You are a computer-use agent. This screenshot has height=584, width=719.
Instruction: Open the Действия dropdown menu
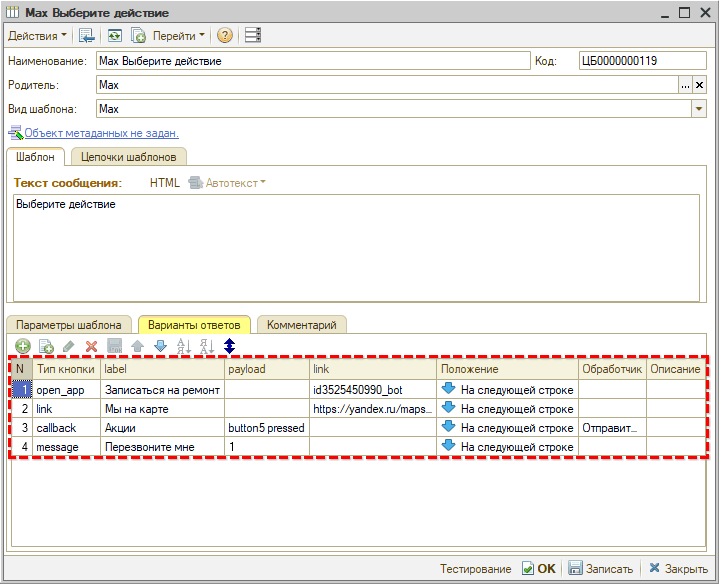[38, 36]
